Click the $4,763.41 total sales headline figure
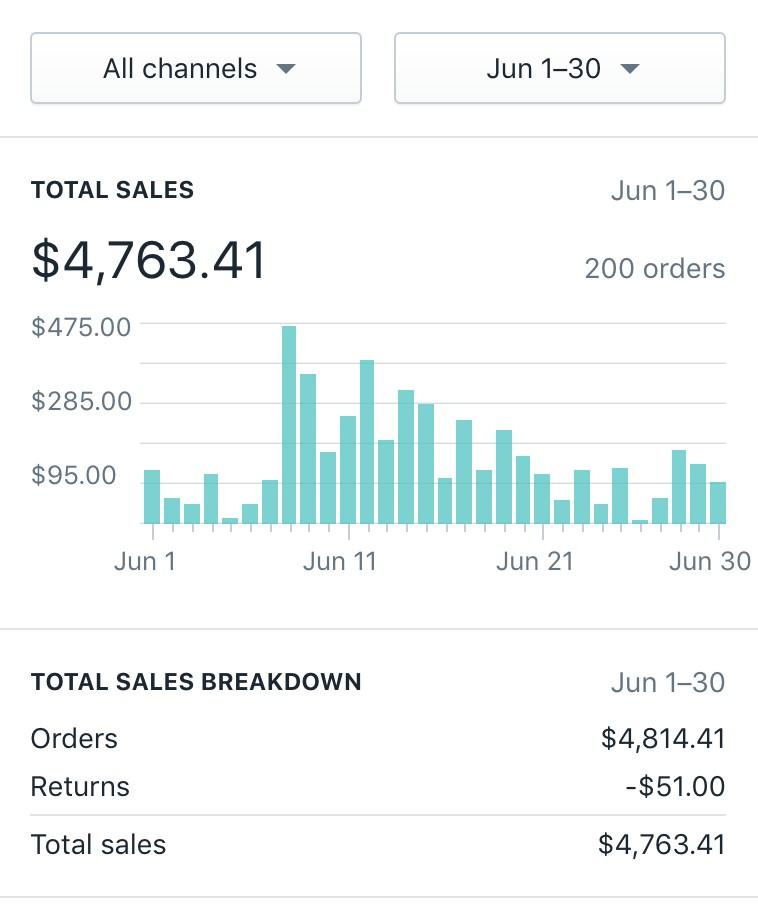 [x=149, y=260]
